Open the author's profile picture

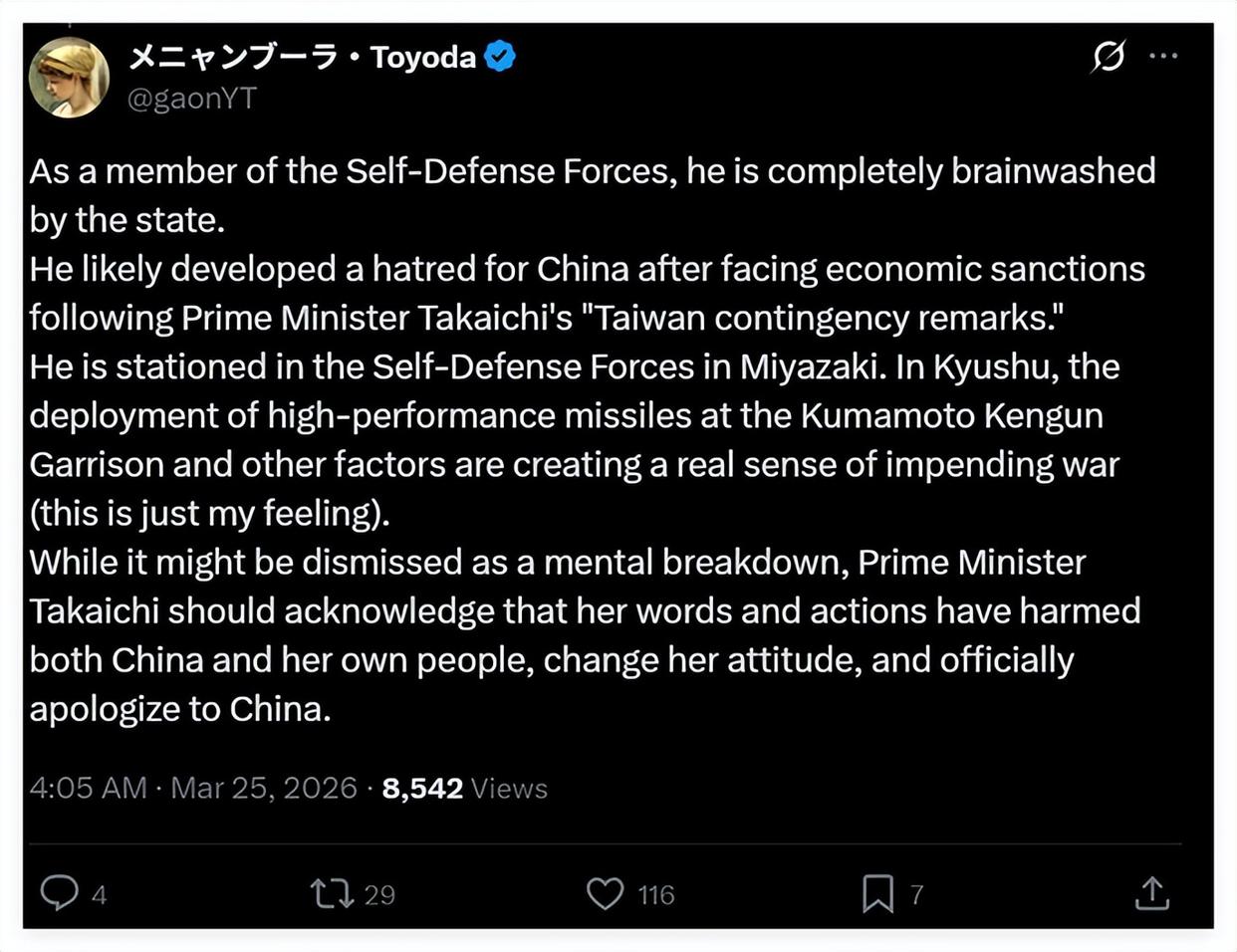point(69,78)
